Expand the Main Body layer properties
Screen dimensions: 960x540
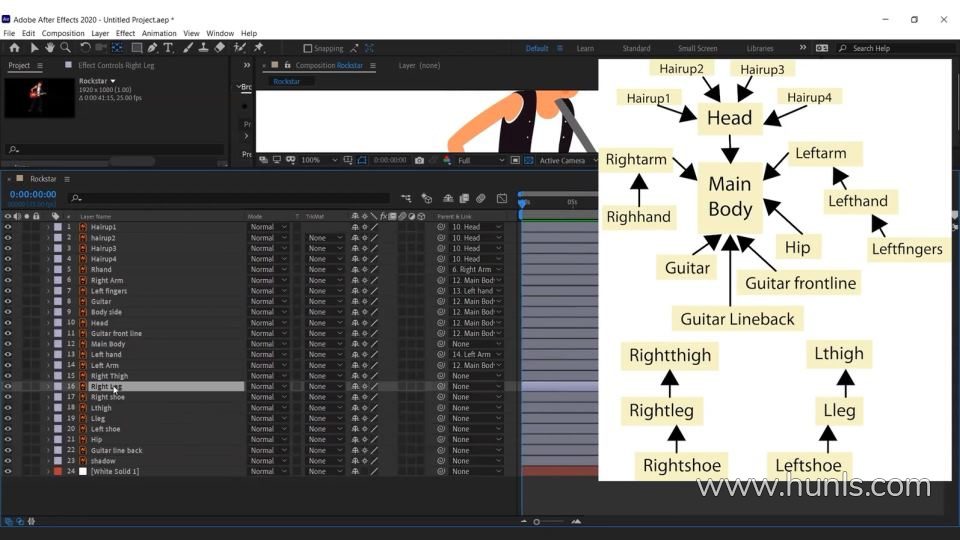pos(47,344)
